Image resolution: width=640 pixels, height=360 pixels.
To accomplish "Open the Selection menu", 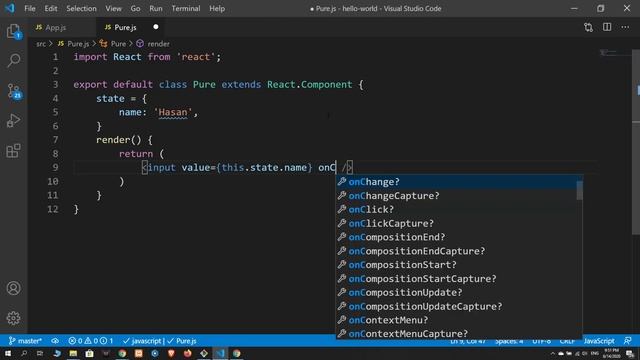I will click(x=81, y=8).
